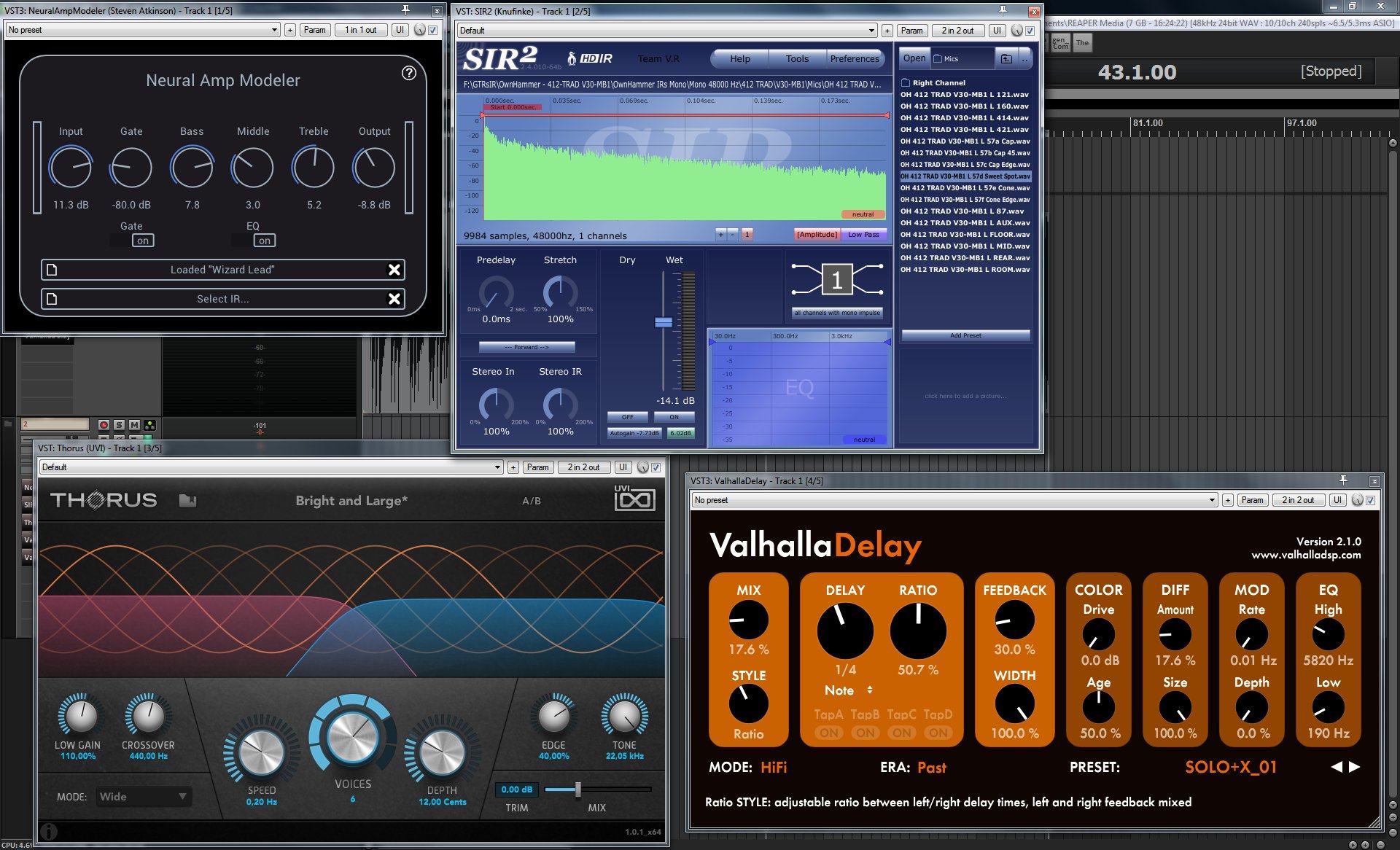Clear the loaded "Wizard Lead" model
Viewport: 1400px width, 850px height.
click(x=394, y=270)
